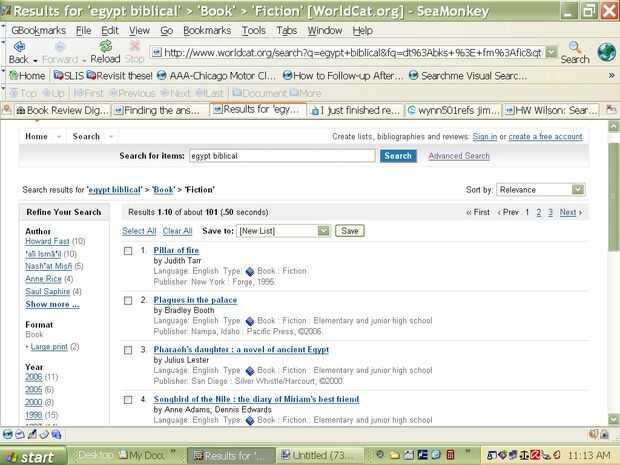Switch to the 'Finding the ans...' tab

(160, 110)
